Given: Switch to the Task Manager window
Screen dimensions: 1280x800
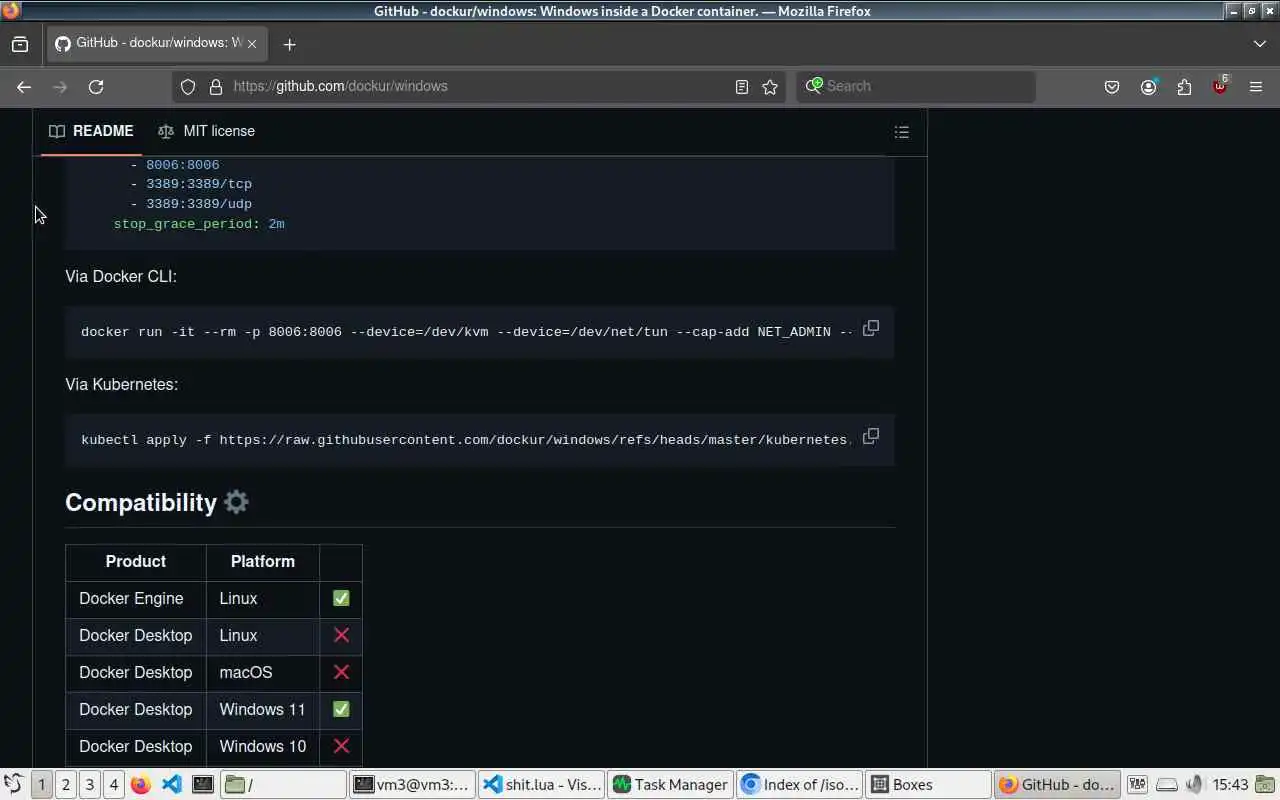Looking at the screenshot, I should point(671,785).
